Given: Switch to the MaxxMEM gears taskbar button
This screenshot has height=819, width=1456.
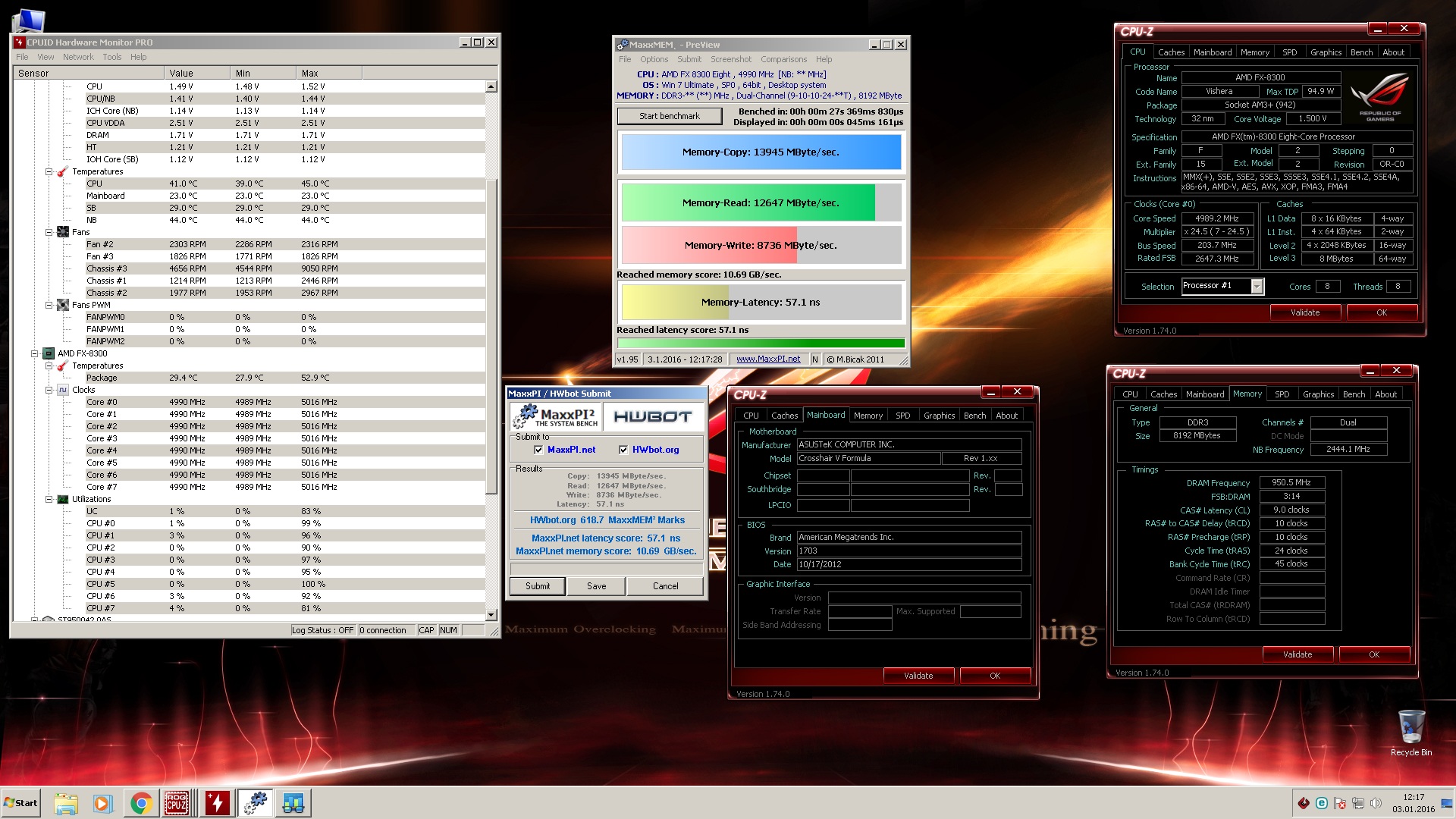Looking at the screenshot, I should click(x=256, y=803).
